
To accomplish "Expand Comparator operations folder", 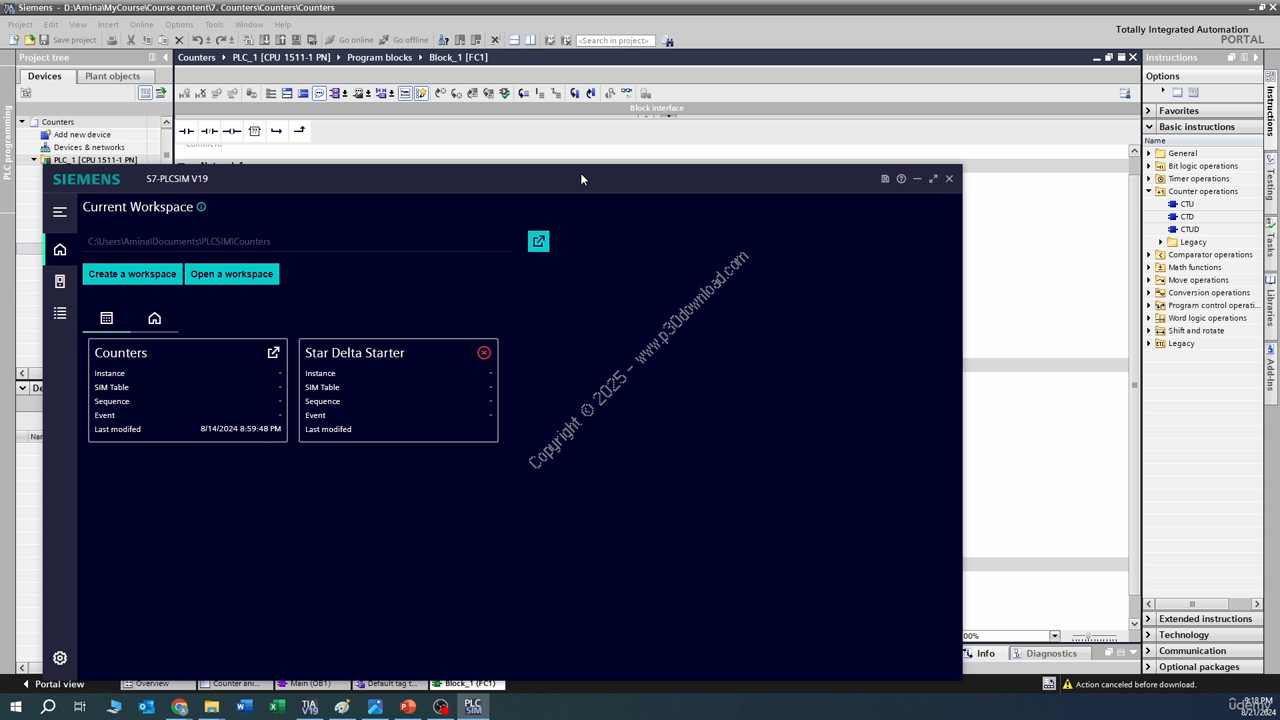I will pyautogui.click(x=1149, y=255).
